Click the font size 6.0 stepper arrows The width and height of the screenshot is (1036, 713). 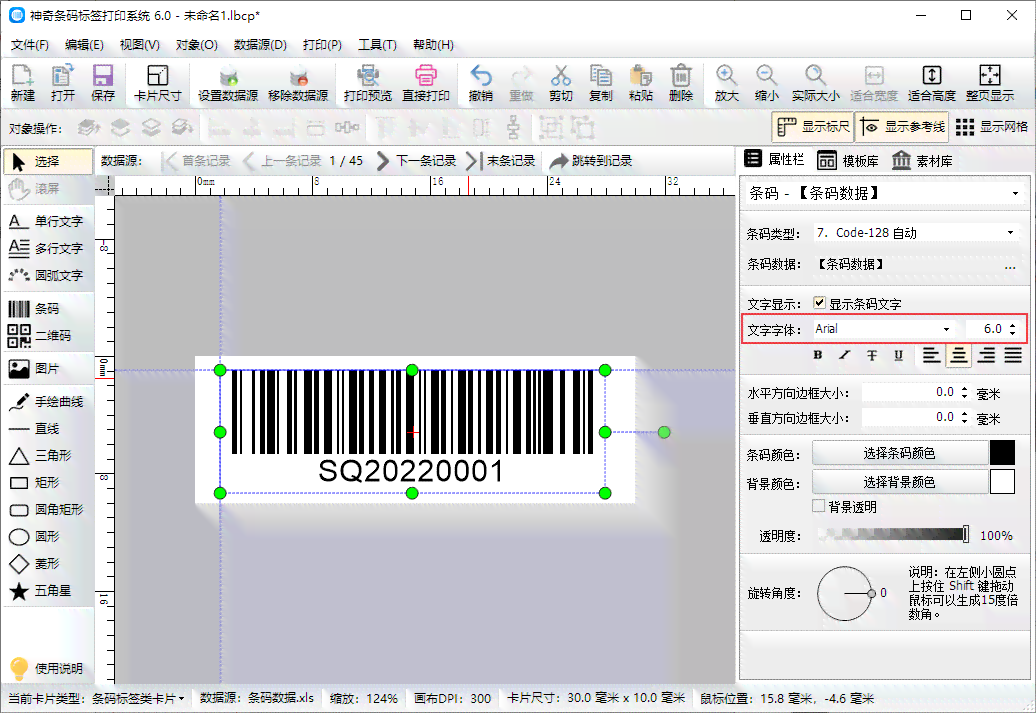(x=1012, y=329)
